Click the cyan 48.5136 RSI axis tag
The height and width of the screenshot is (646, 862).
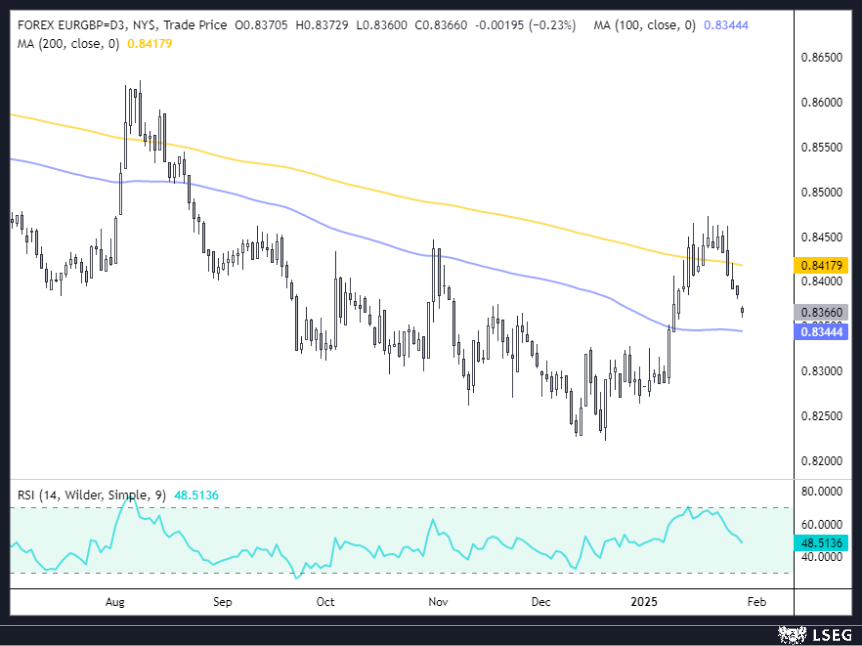click(824, 541)
